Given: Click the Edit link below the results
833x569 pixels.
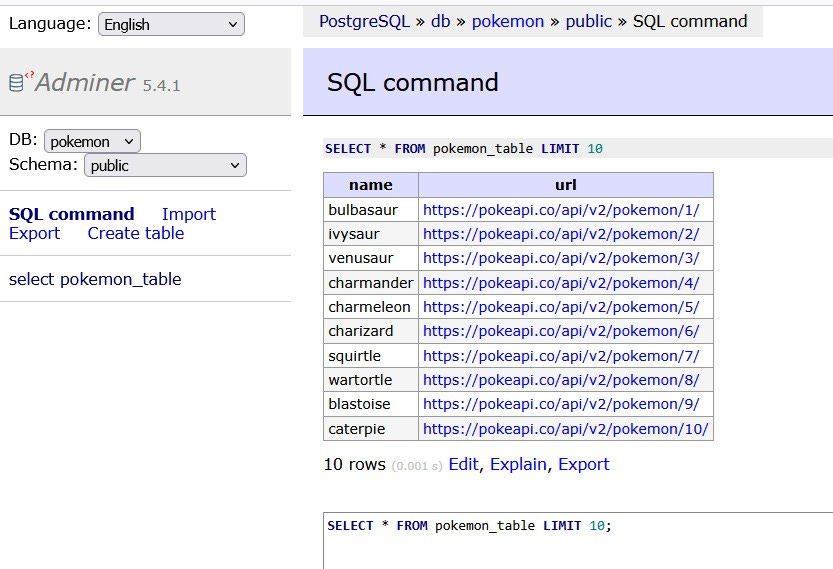Looking at the screenshot, I should click(463, 464).
